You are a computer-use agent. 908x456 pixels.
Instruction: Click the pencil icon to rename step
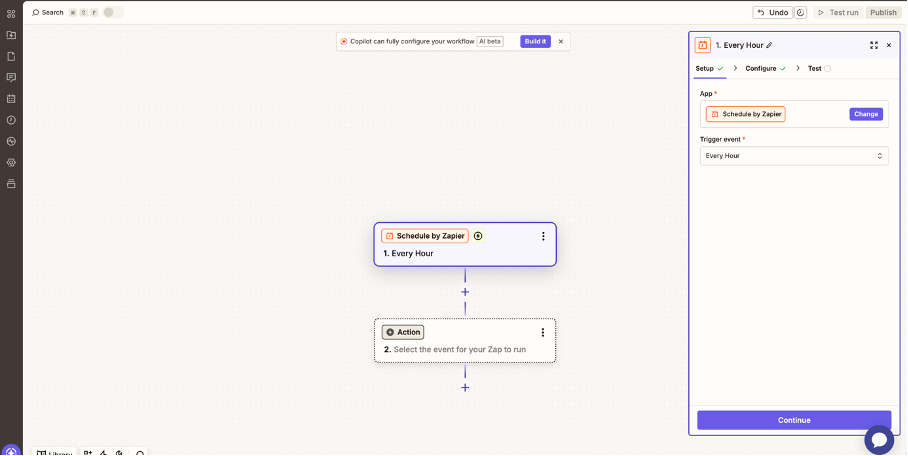[x=769, y=45]
